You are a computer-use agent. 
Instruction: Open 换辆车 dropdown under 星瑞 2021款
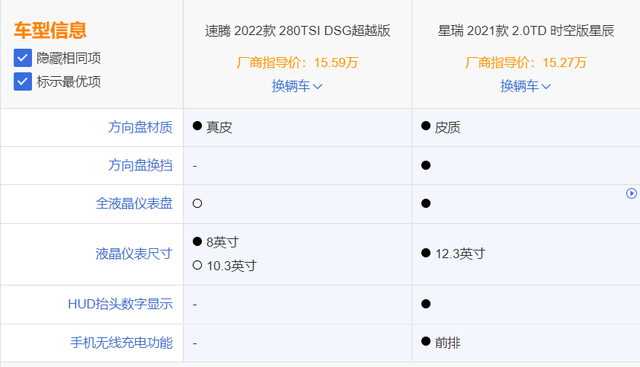point(526,86)
